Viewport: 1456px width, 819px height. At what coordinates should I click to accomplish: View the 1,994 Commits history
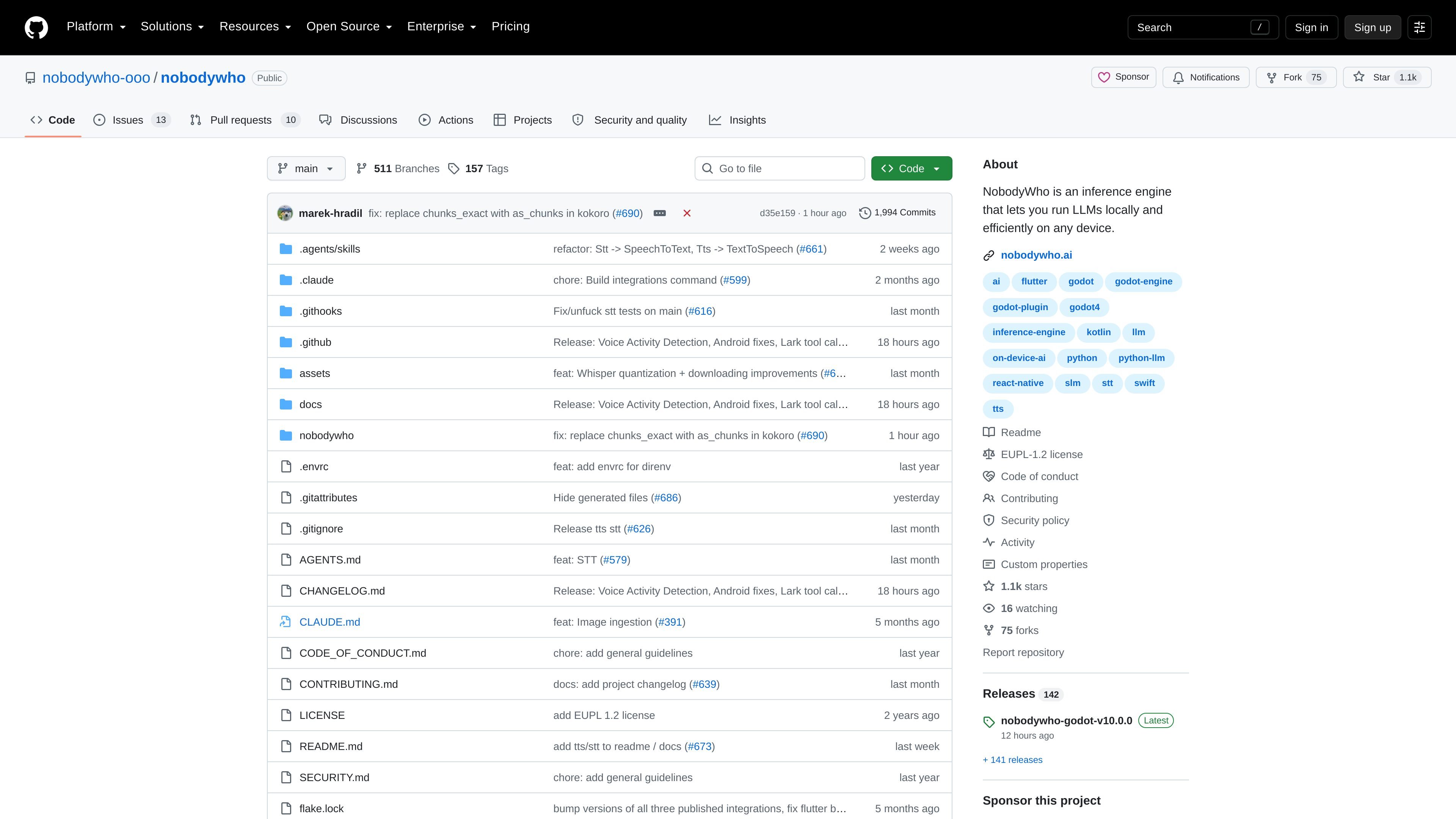[897, 213]
